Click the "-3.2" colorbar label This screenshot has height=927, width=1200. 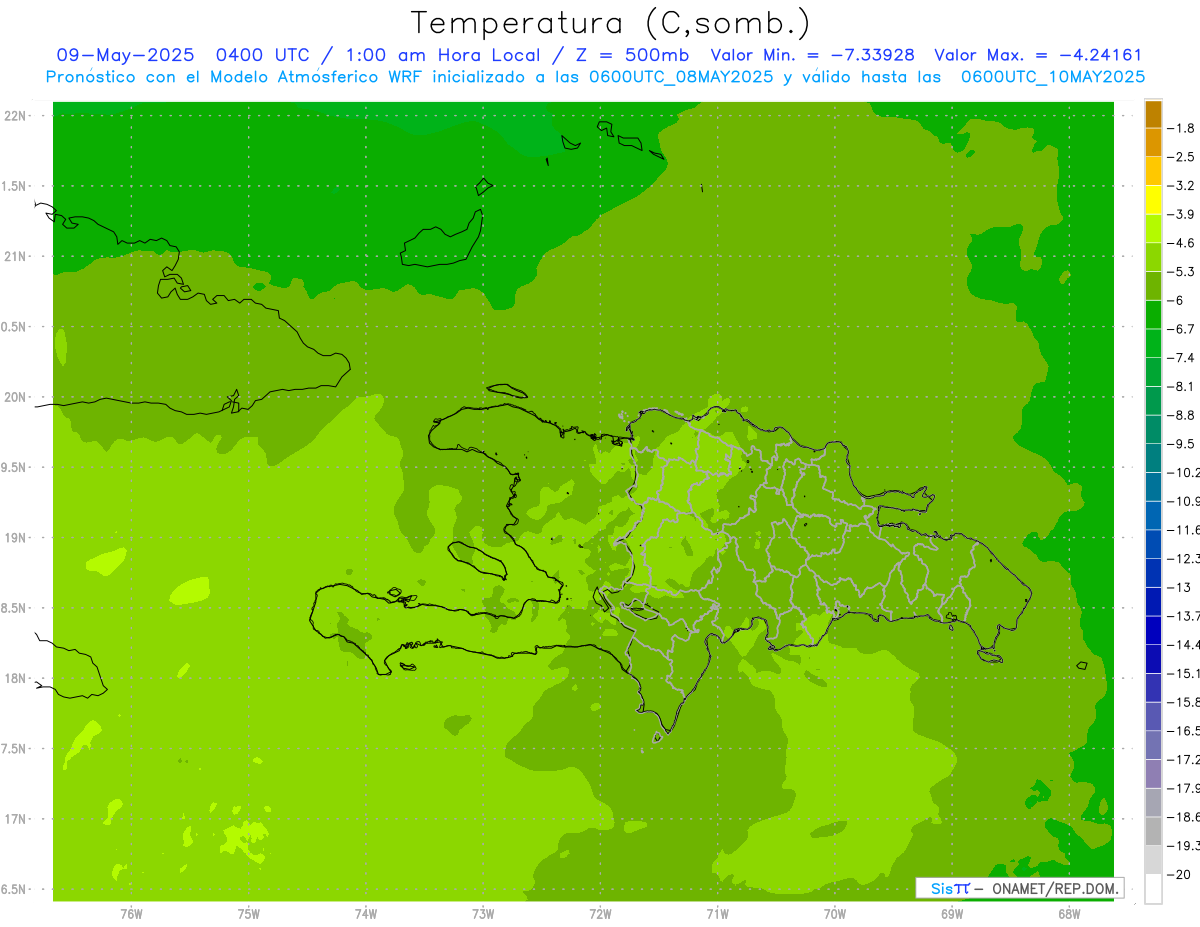click(x=1181, y=185)
